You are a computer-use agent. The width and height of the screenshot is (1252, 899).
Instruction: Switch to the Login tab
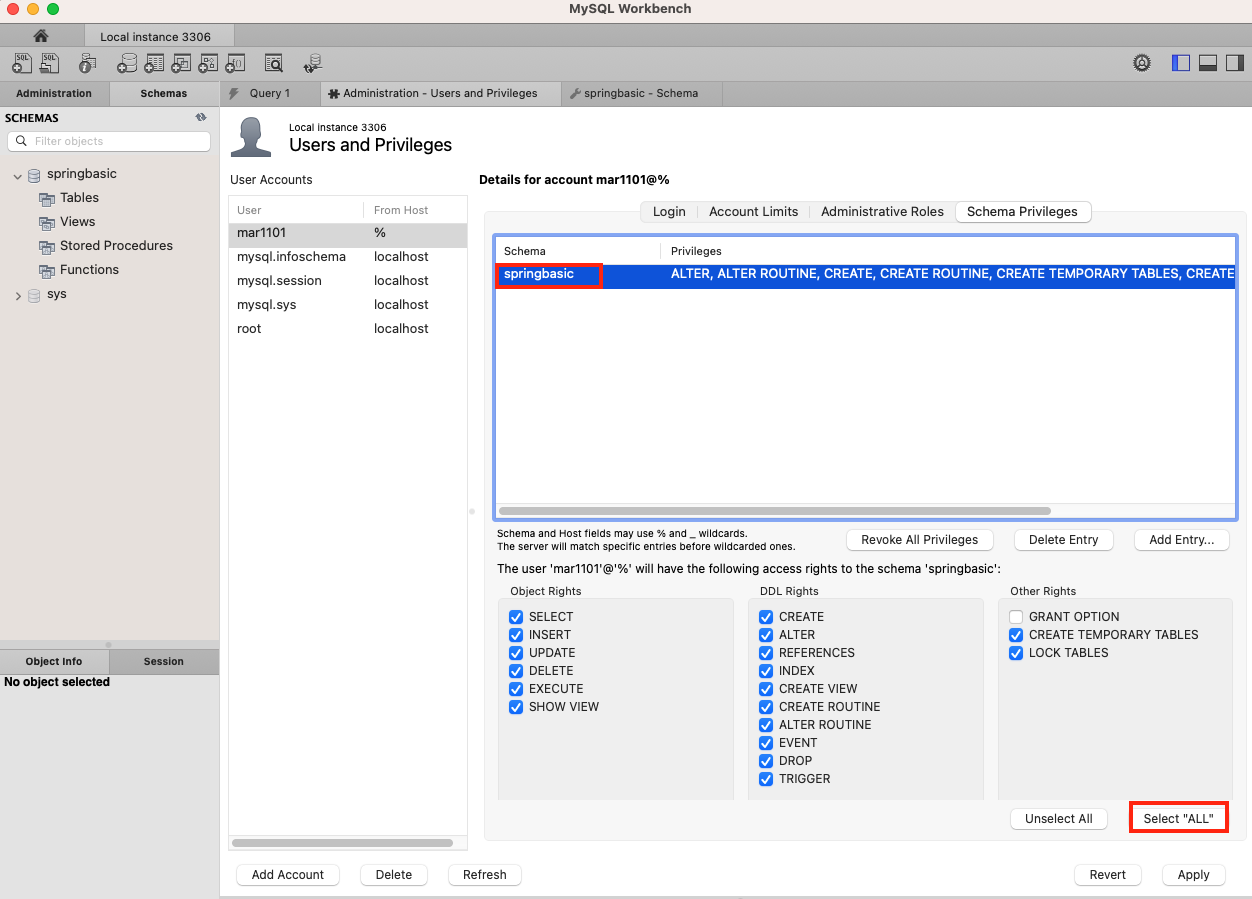(669, 212)
